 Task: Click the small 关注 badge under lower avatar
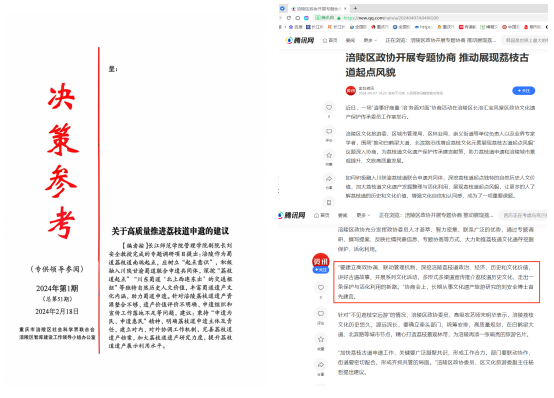tap(321, 270)
